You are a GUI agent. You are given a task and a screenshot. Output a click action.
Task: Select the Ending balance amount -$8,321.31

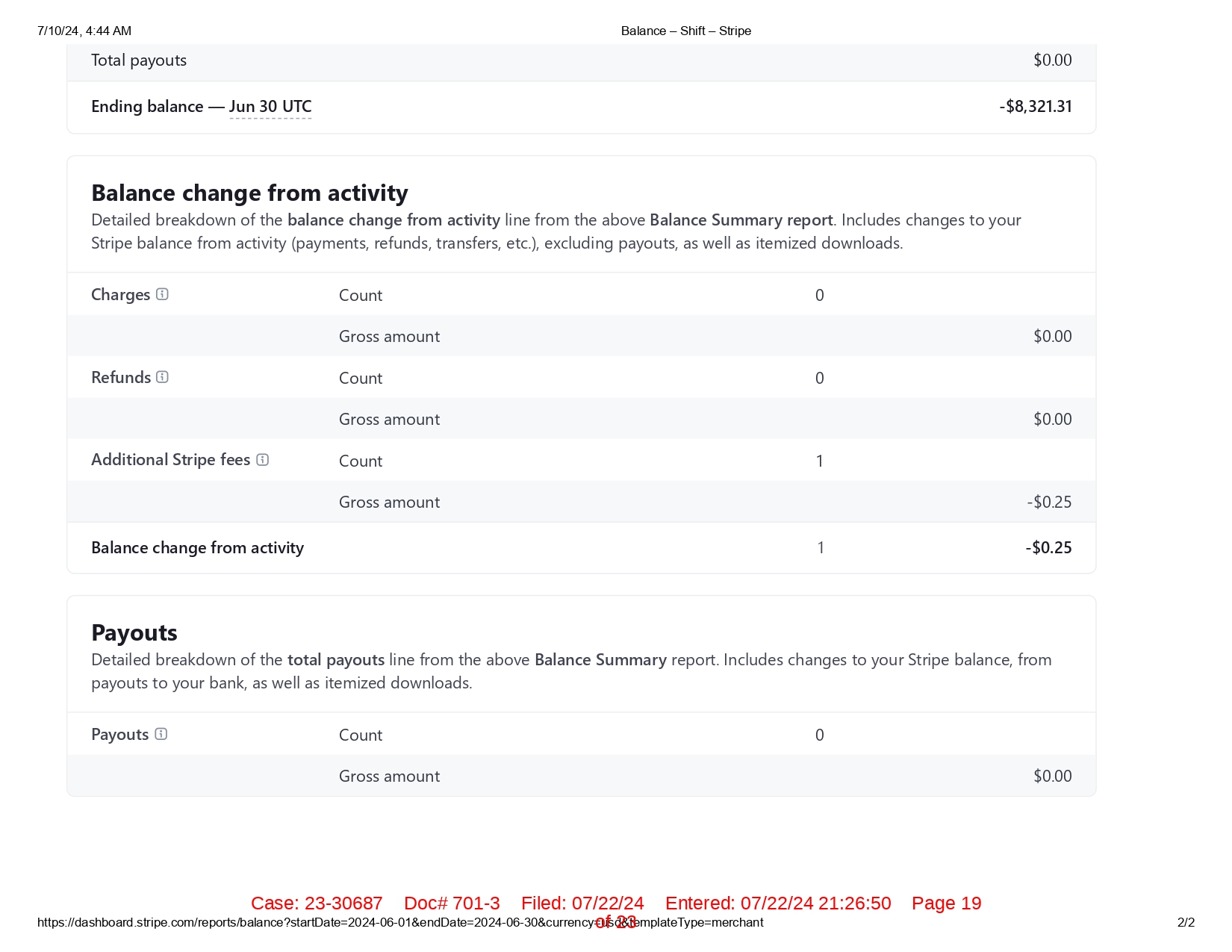pos(1035,107)
